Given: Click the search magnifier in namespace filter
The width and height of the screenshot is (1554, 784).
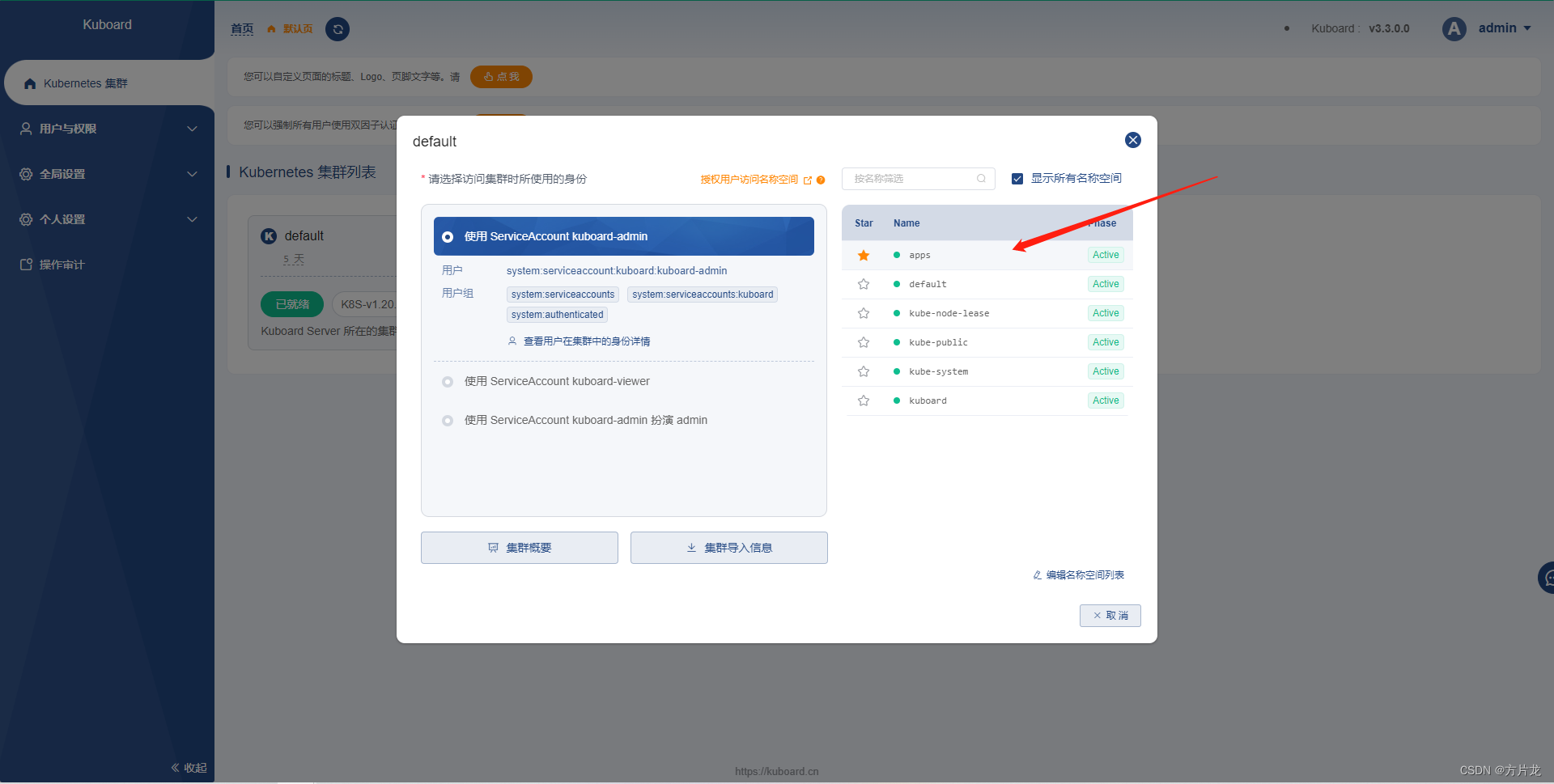Looking at the screenshot, I should click(x=980, y=179).
